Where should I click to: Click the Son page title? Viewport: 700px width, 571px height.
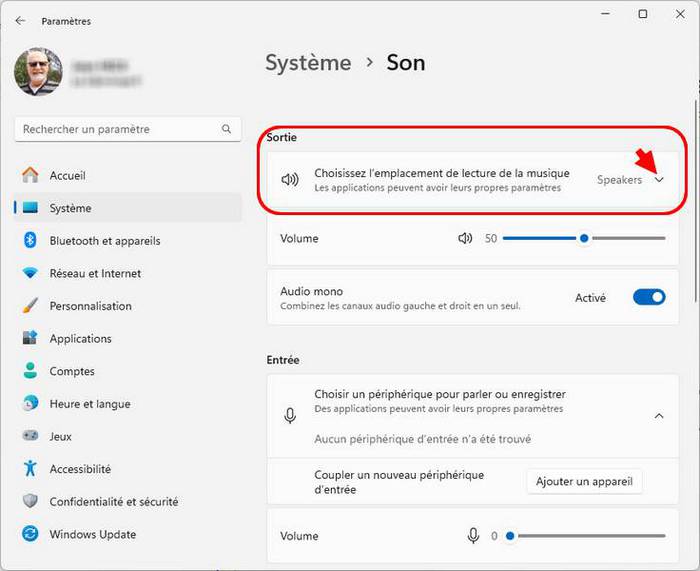pos(405,63)
